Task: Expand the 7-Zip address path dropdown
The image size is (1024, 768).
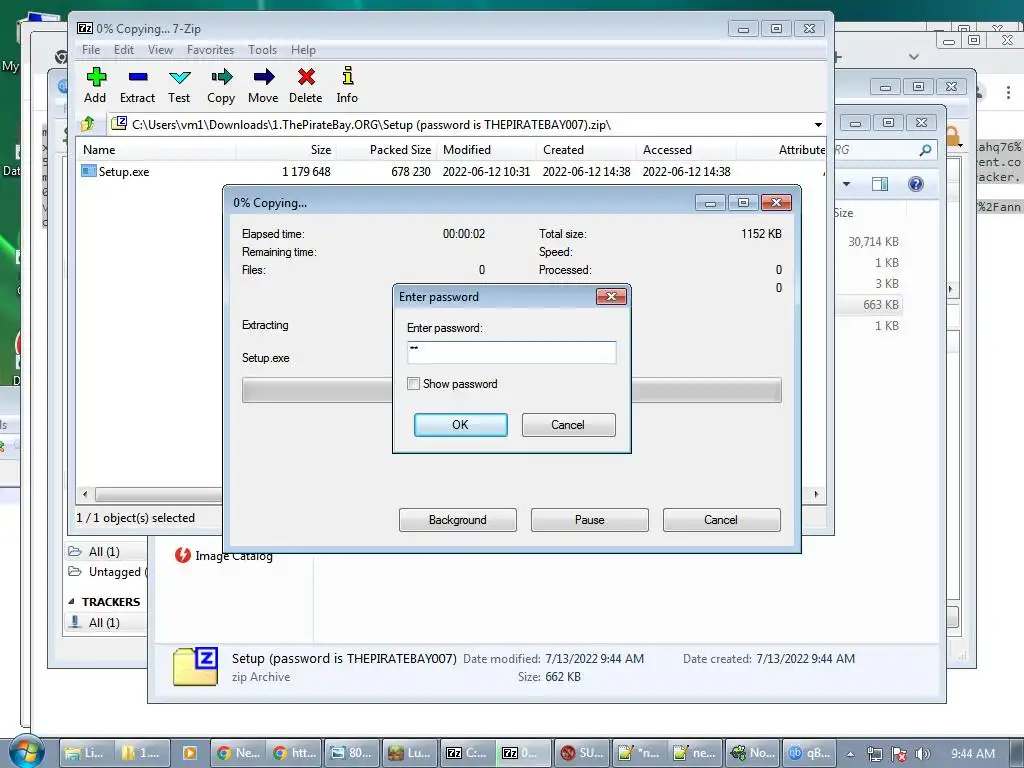Action: point(818,125)
